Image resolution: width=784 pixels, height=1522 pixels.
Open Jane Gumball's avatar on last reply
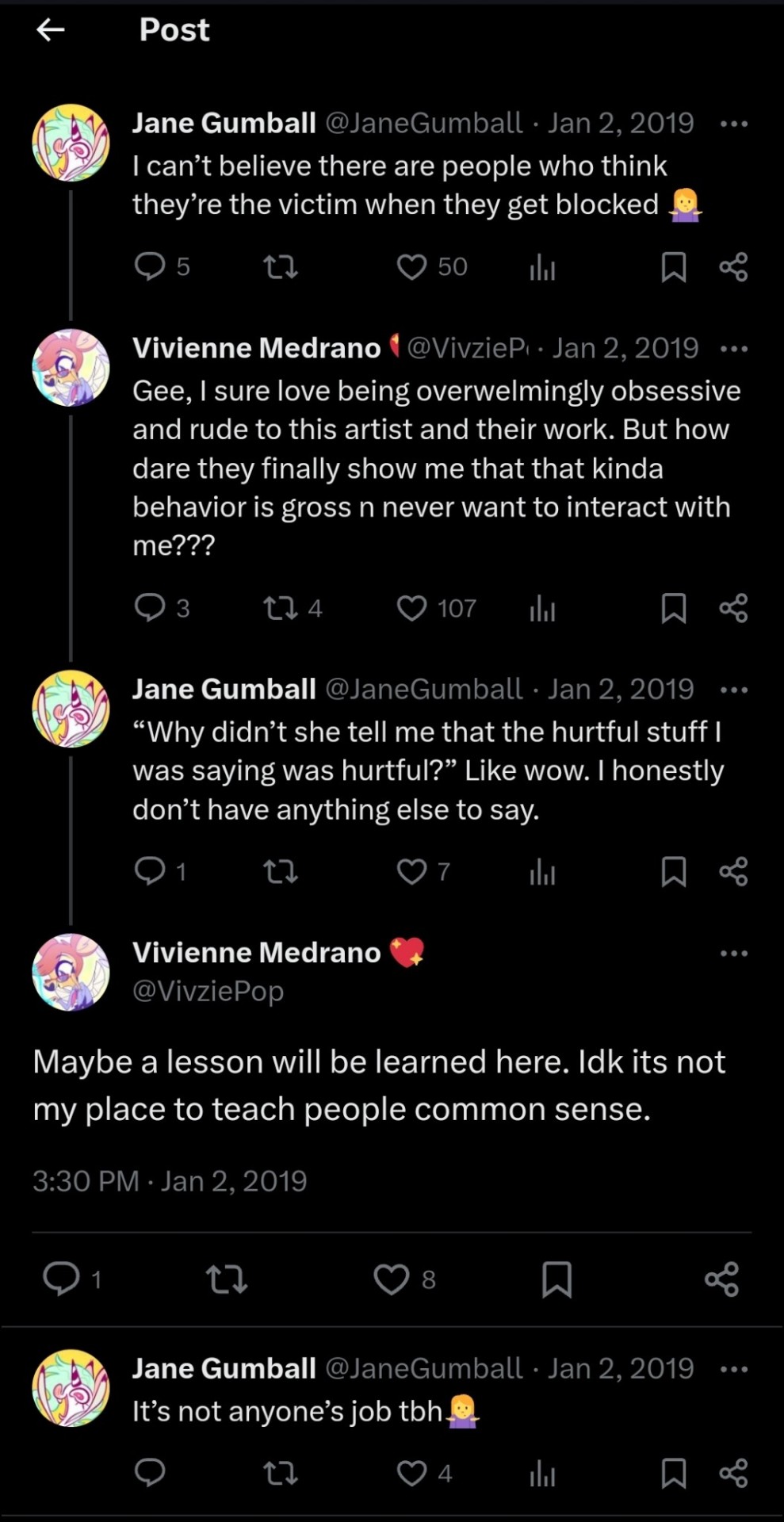pyautogui.click(x=71, y=1387)
